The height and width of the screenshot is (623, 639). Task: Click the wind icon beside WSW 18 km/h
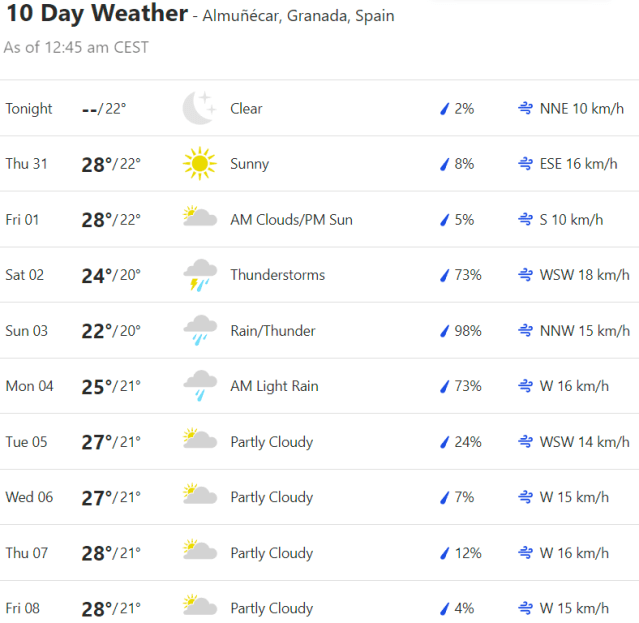tap(525, 275)
